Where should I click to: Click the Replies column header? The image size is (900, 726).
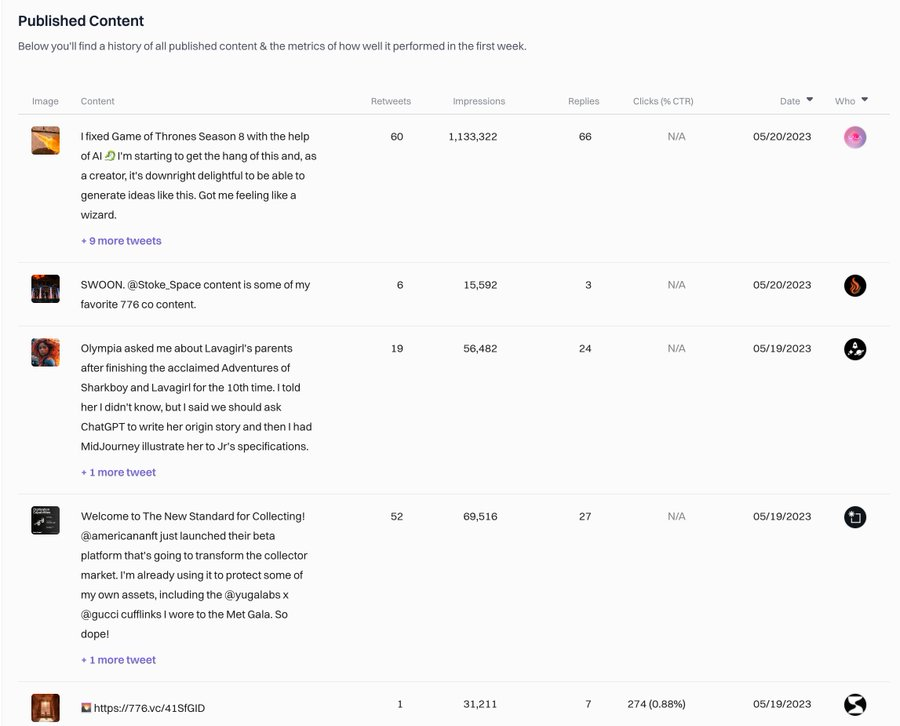[583, 101]
